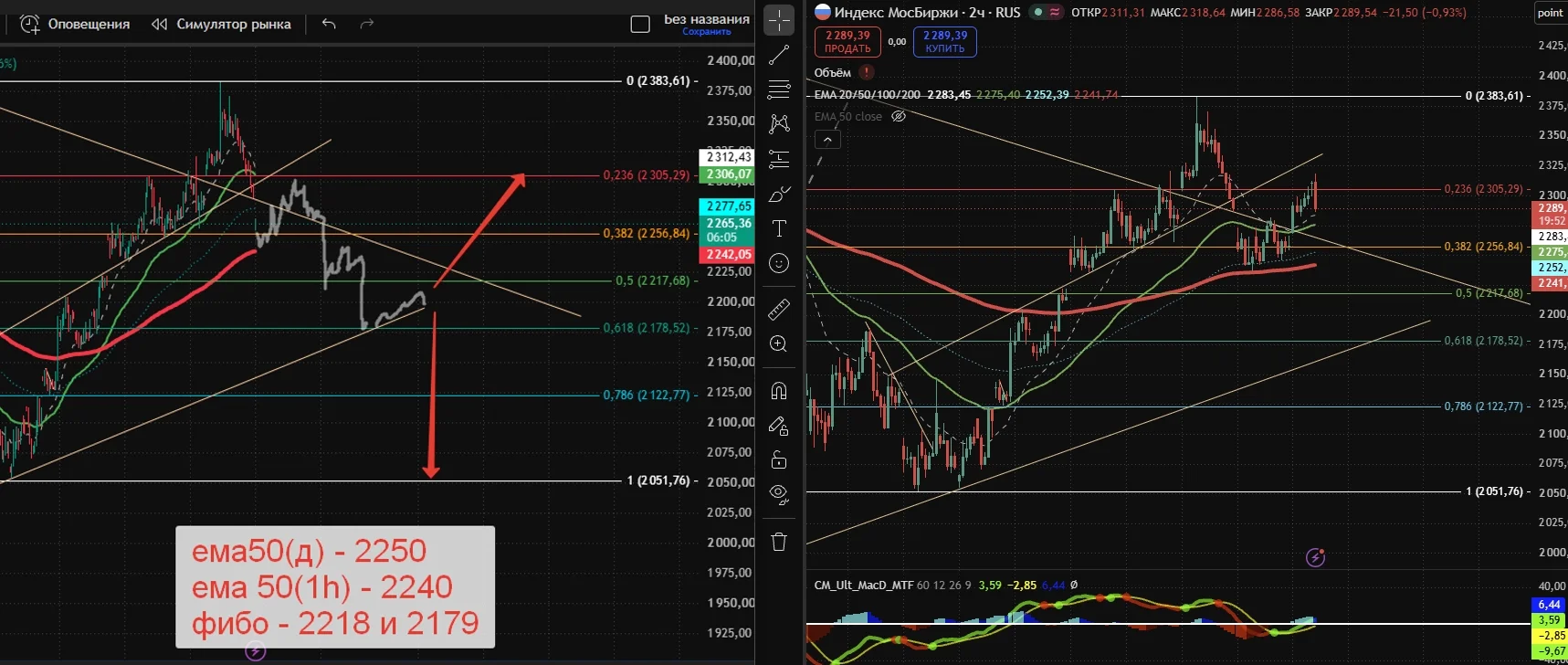Screen dimensions: 1568x665
Task: Select the crosshair cursor tool
Action: click(x=779, y=19)
